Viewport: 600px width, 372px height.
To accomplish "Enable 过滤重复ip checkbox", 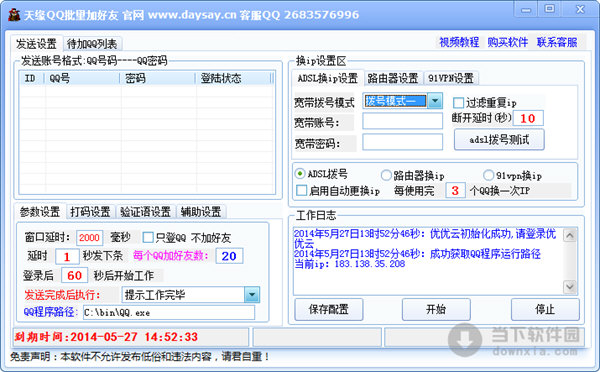I will [458, 103].
